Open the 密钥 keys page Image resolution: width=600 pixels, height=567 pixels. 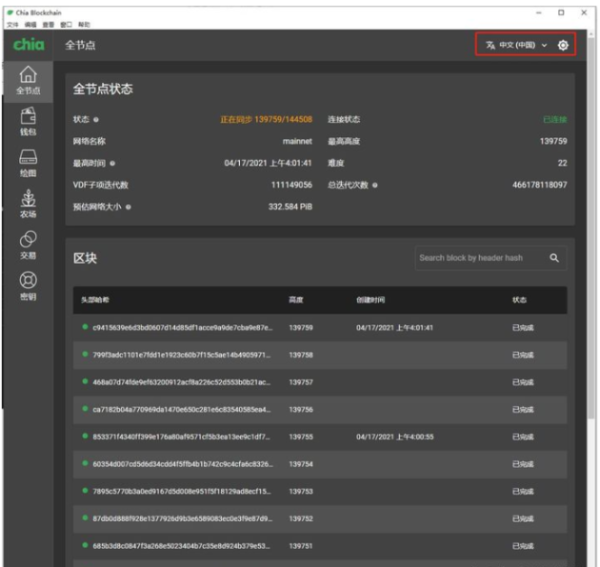click(28, 286)
